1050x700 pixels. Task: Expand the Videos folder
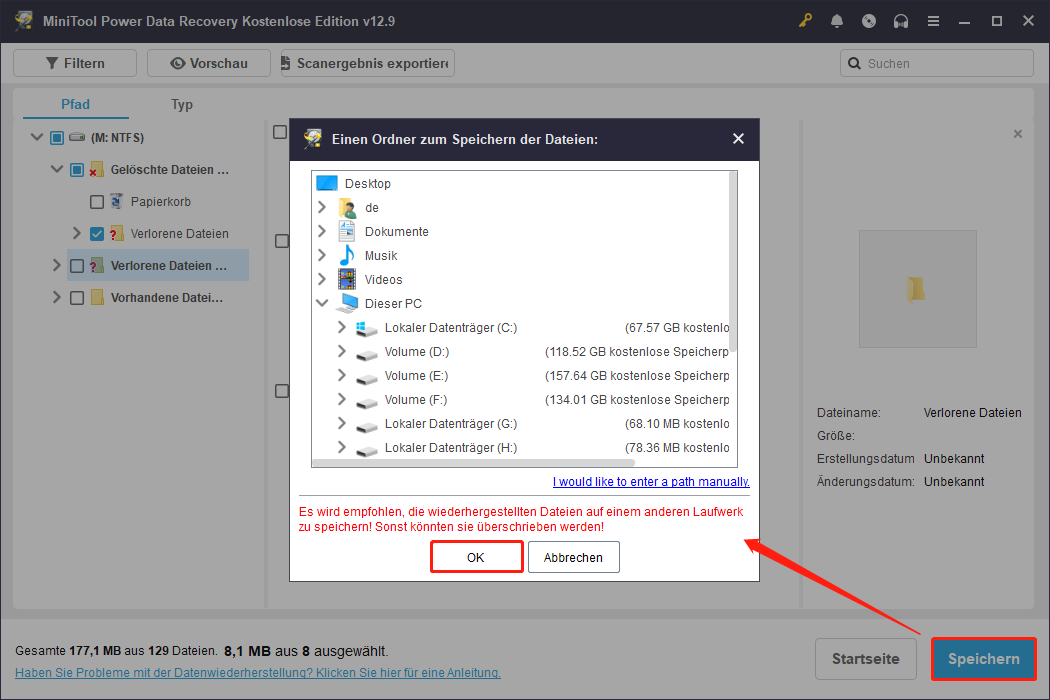coord(322,279)
